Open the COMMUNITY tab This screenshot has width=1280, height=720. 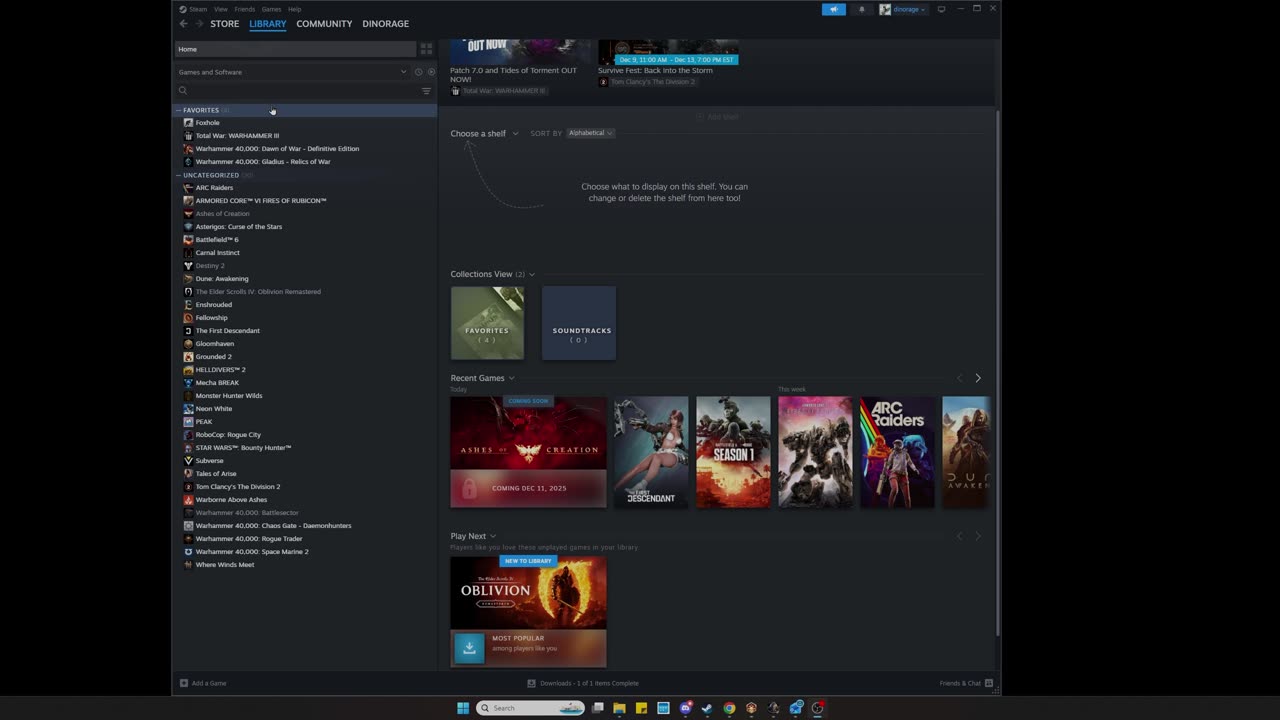coord(324,23)
